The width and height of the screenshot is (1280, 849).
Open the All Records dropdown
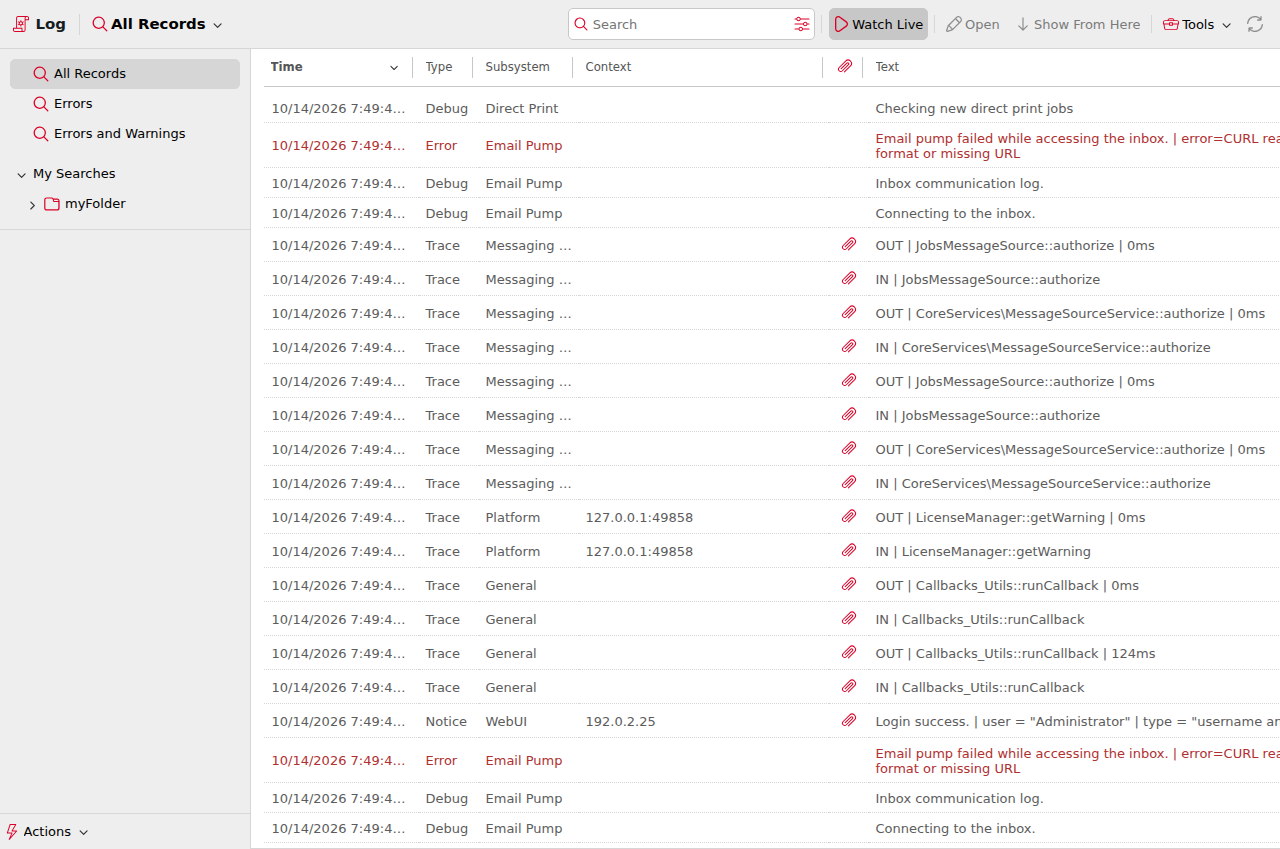click(157, 24)
